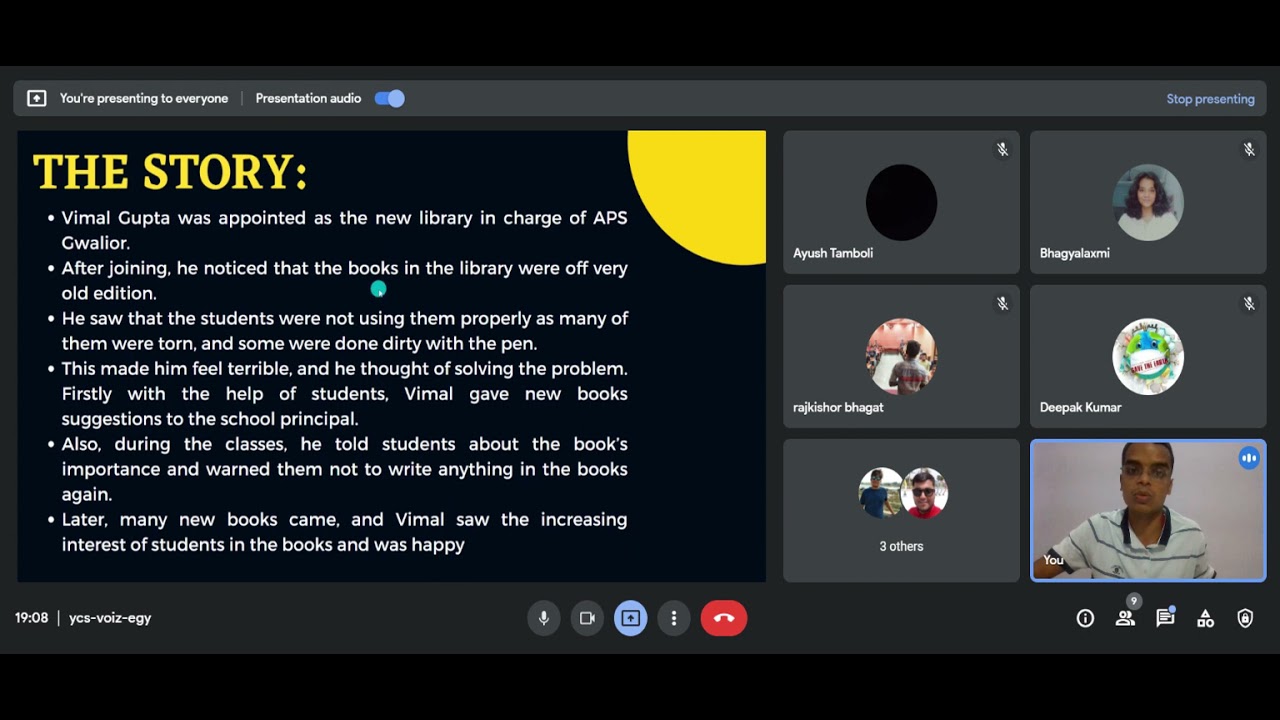The height and width of the screenshot is (720, 1280).
Task: Click the bullet starting 'Later, many new books'
Action: point(344,532)
